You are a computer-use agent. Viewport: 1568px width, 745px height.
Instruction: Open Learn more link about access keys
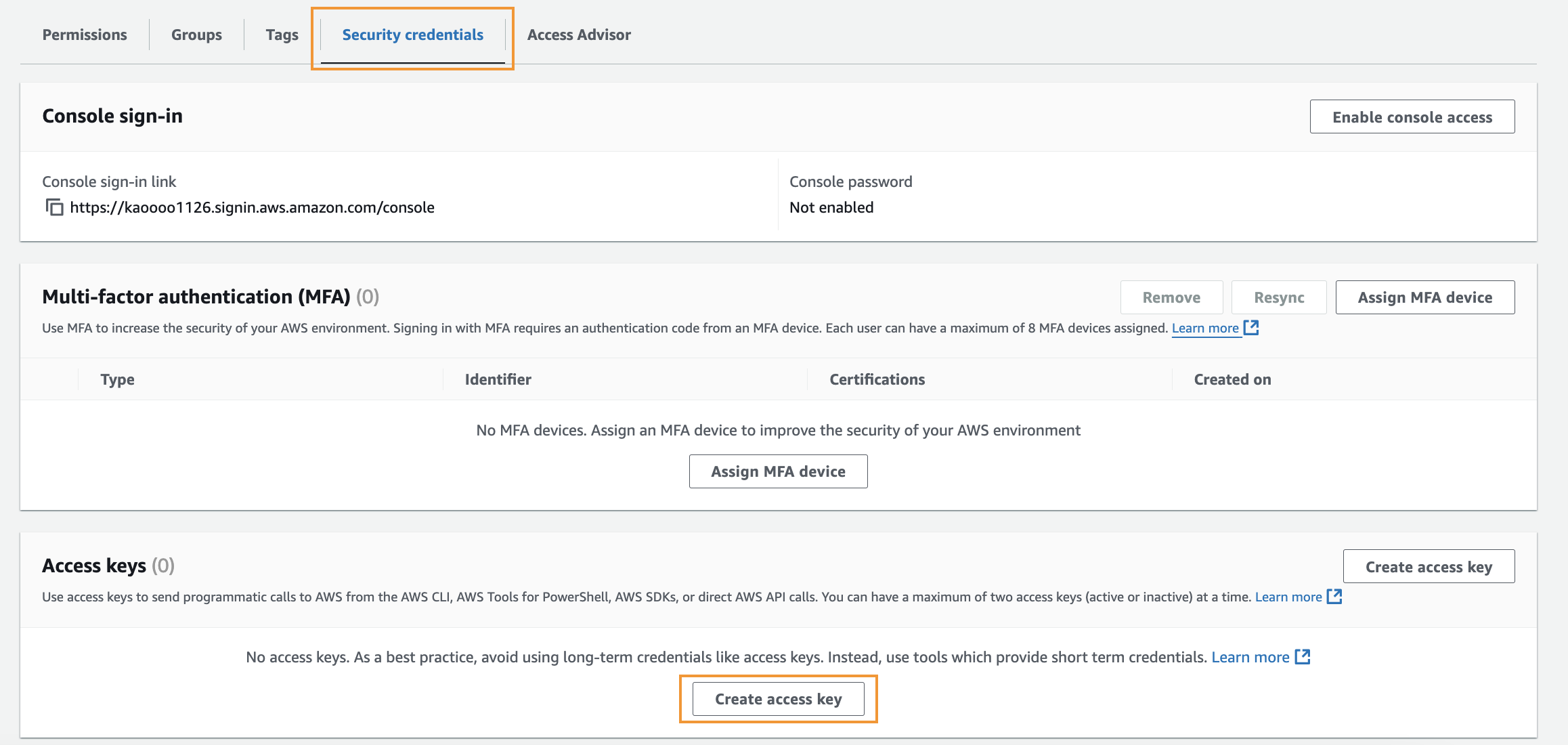[1288, 596]
